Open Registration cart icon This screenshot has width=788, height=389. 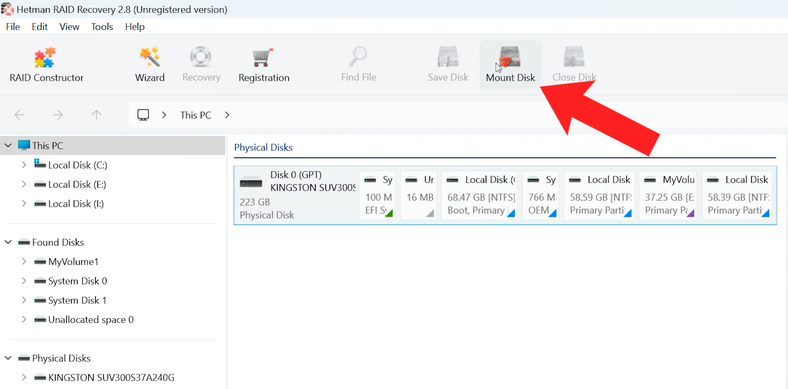click(x=263, y=58)
